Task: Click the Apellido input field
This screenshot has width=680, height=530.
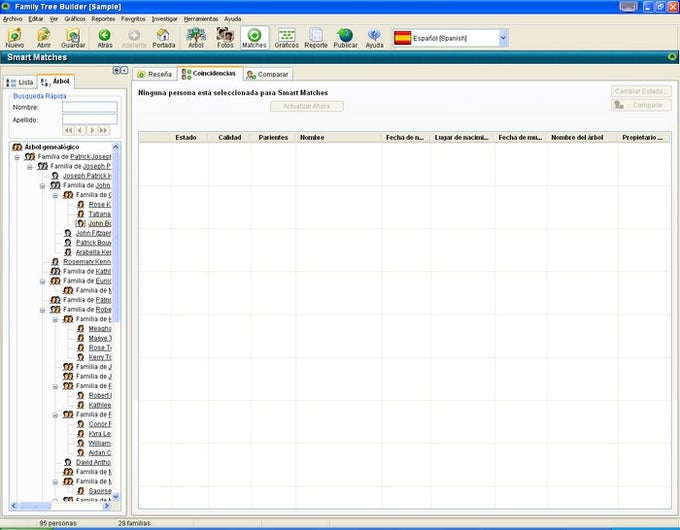Action: click(x=90, y=119)
